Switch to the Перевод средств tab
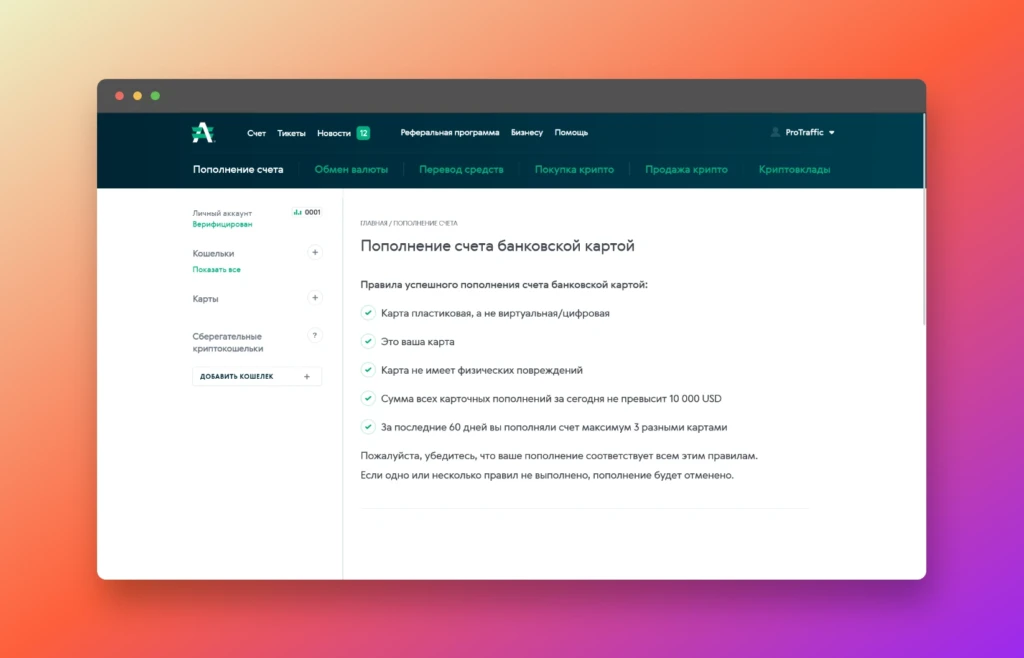The image size is (1024, 658). 461,170
